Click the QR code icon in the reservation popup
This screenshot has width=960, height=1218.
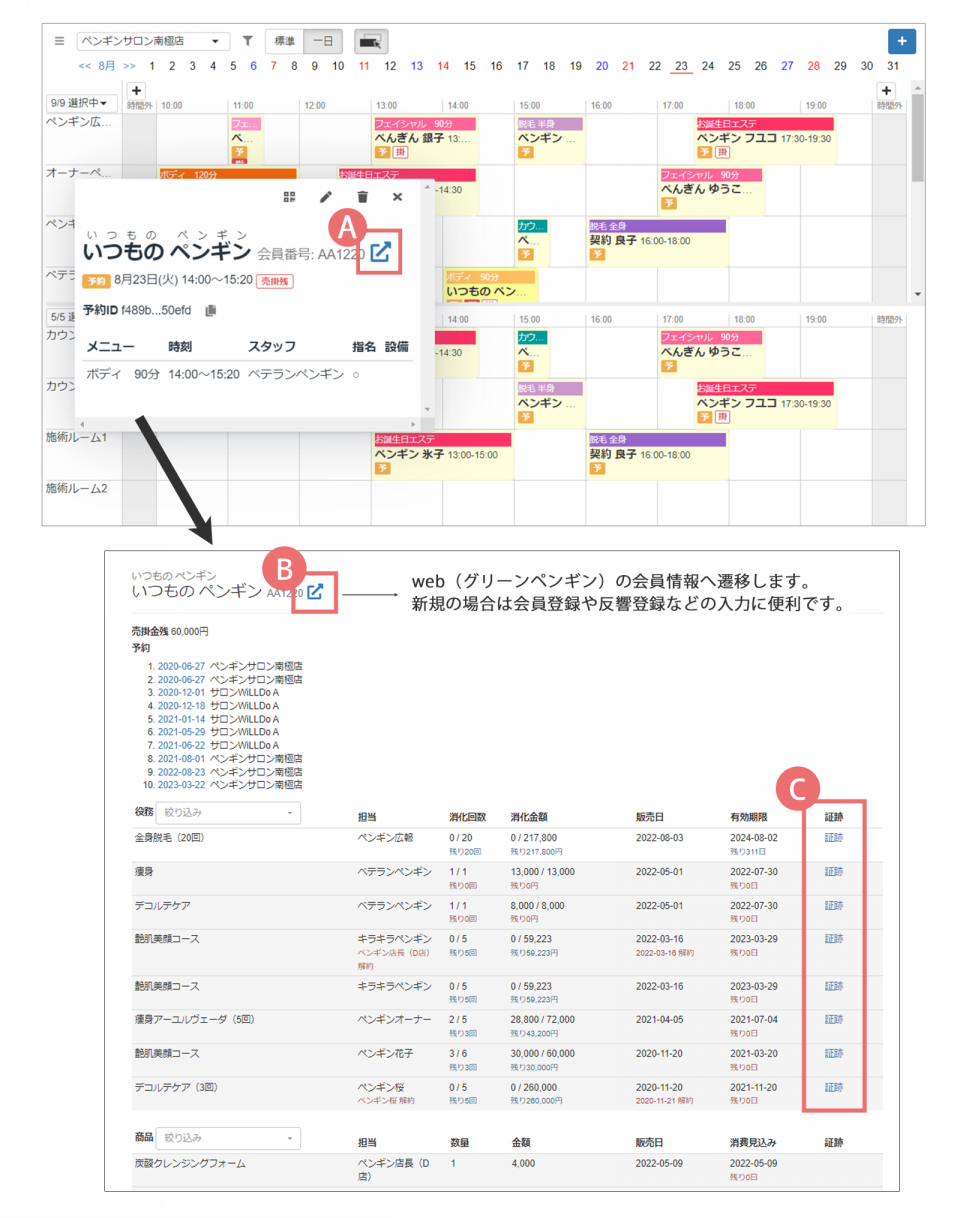(290, 197)
